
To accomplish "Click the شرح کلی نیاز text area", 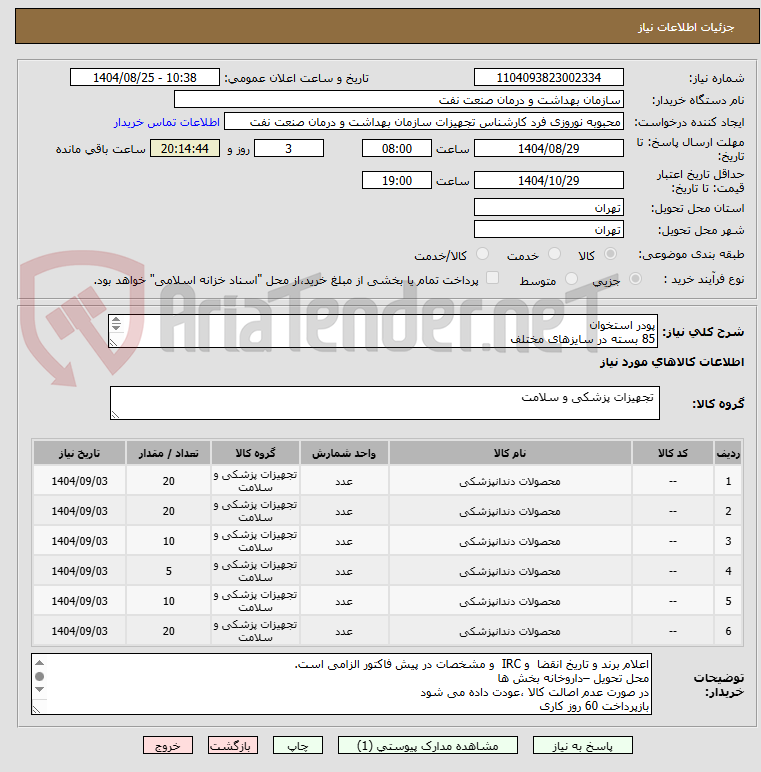I will tap(383, 331).
